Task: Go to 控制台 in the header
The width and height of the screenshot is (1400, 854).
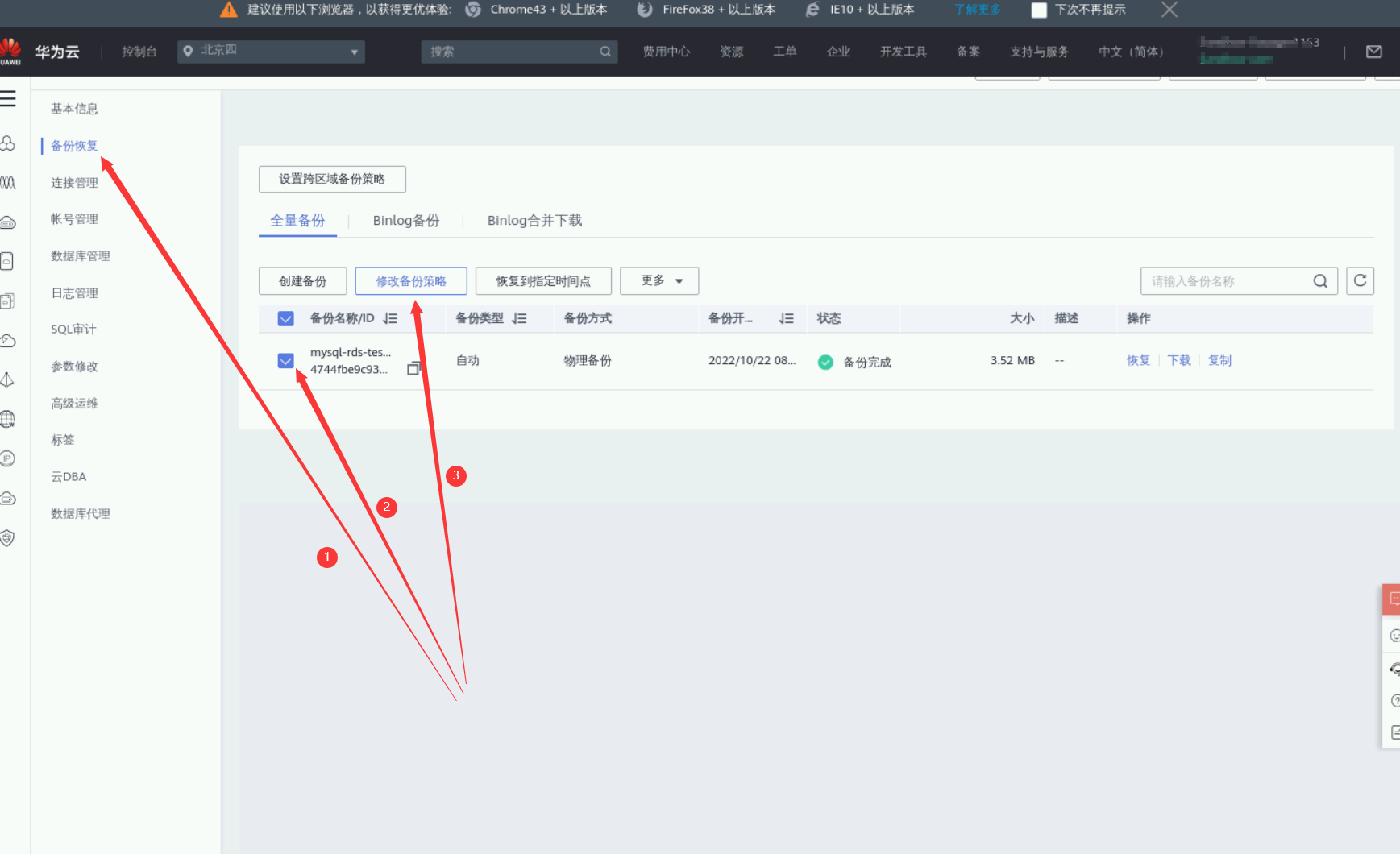Action: tap(139, 52)
